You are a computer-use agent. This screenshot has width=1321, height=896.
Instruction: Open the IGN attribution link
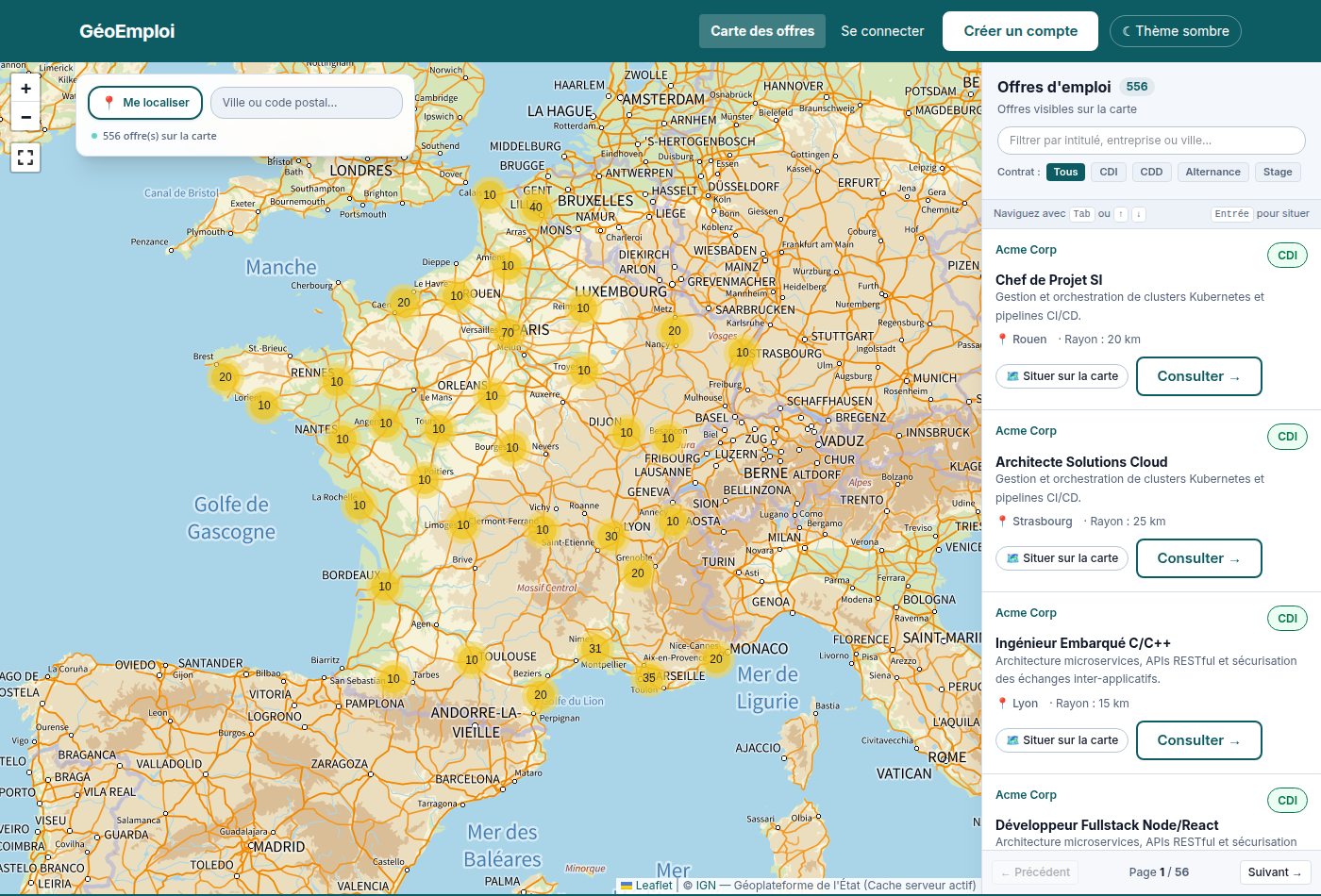pyautogui.click(x=706, y=886)
